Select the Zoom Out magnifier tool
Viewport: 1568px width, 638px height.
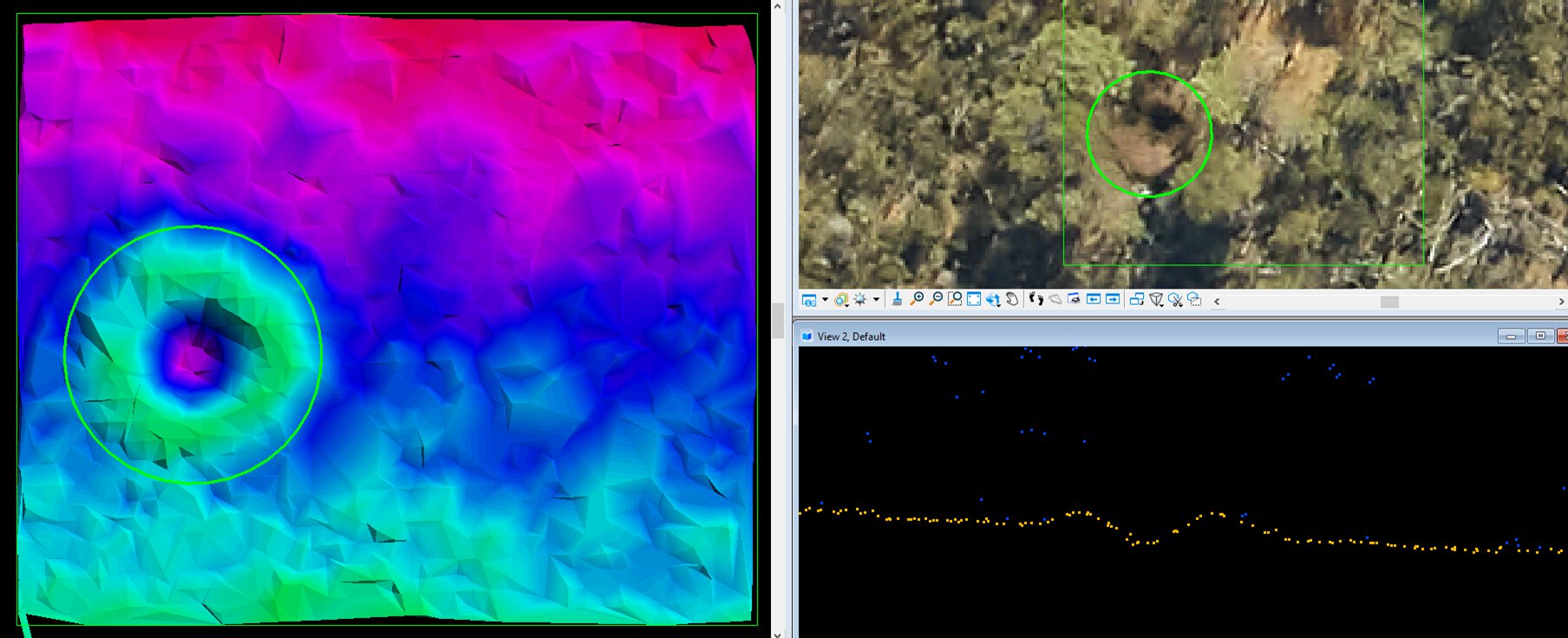pyautogui.click(x=936, y=300)
